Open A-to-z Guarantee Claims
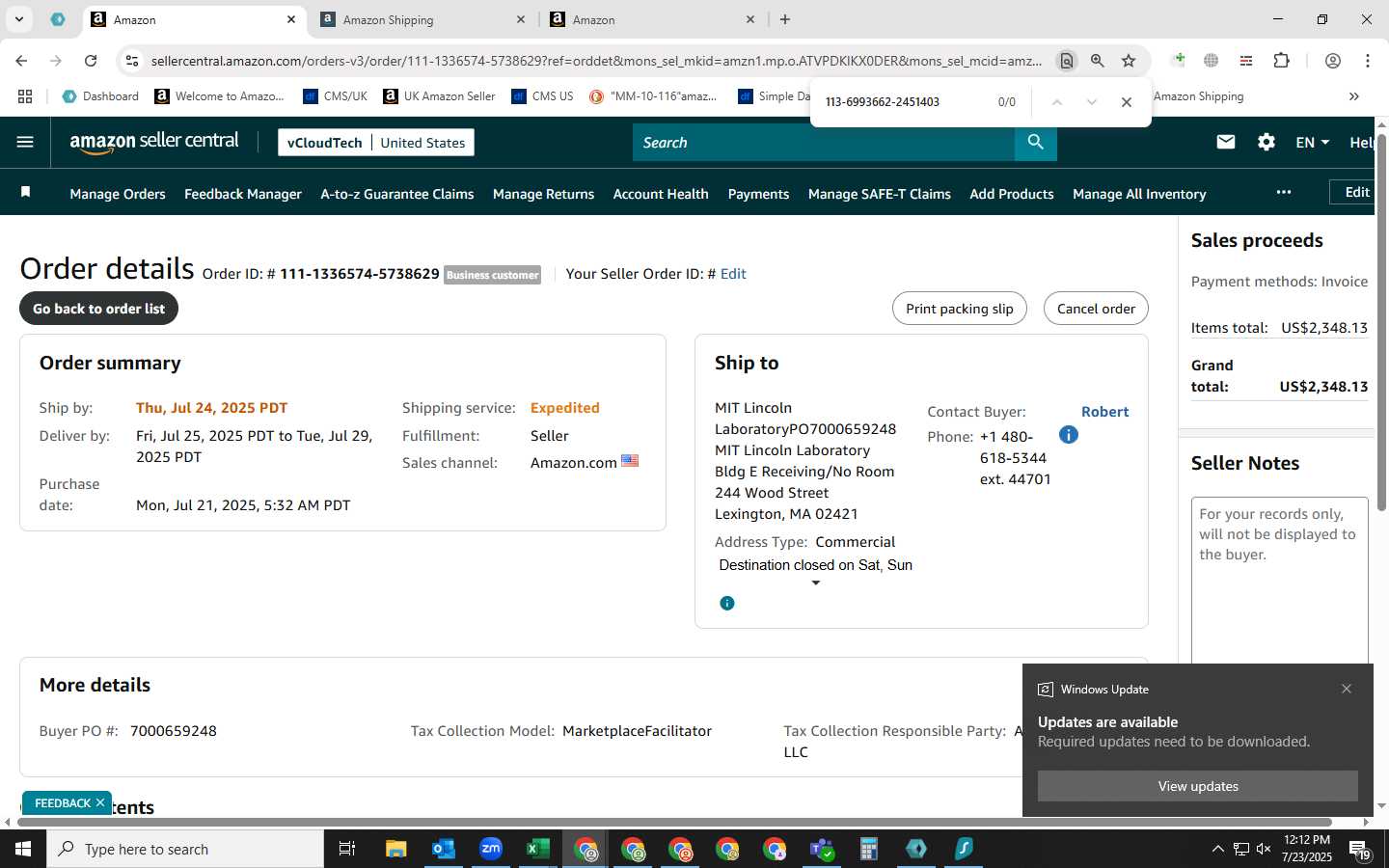 click(x=397, y=194)
